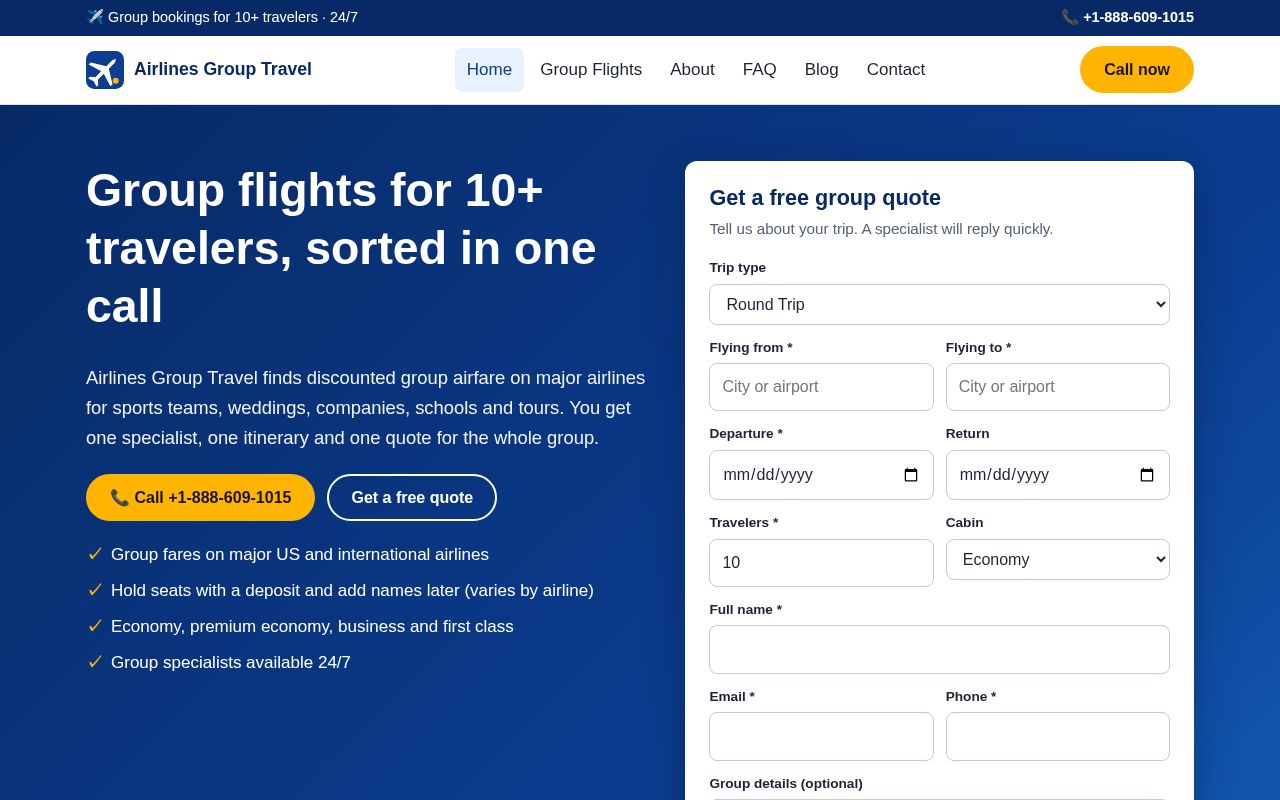Focus the Flying from input field
Image resolution: width=1280 pixels, height=800 pixels.
[x=821, y=387]
